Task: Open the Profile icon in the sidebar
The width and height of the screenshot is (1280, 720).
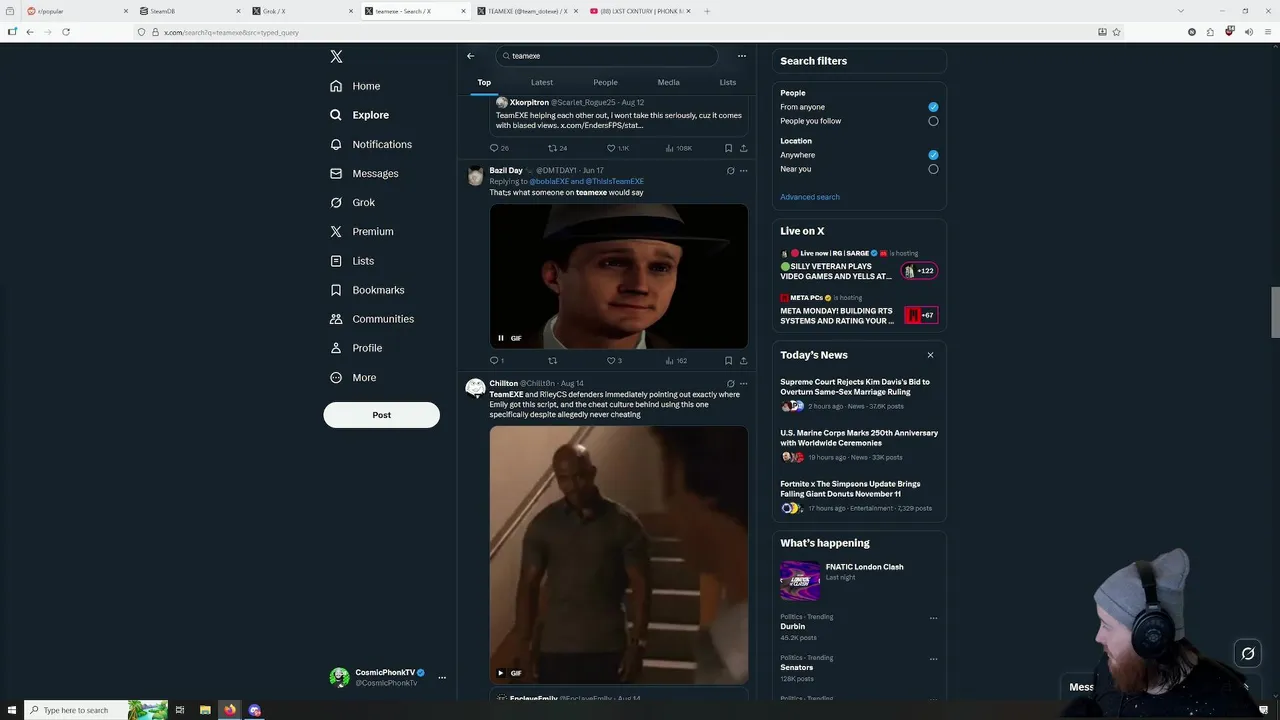Action: [336, 348]
